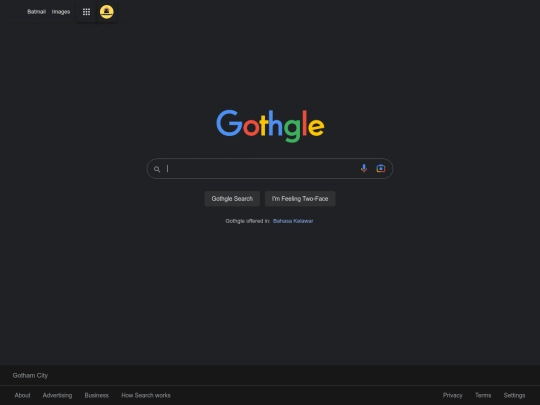Click the magnifier icon in the search box
Viewport: 540px width, 405px height.
tap(157, 169)
